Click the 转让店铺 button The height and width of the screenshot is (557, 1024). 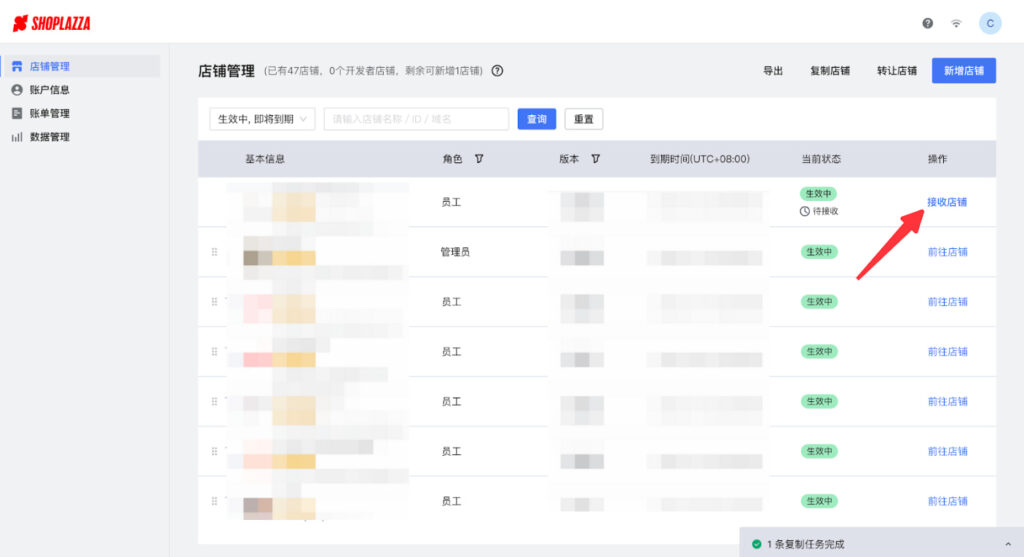897,71
